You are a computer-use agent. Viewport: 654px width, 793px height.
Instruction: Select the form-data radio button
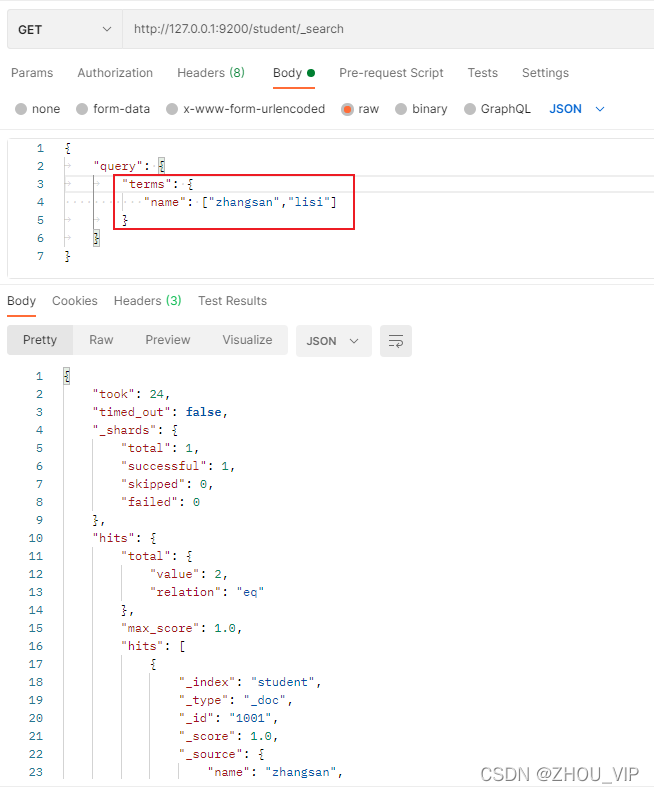tap(82, 109)
